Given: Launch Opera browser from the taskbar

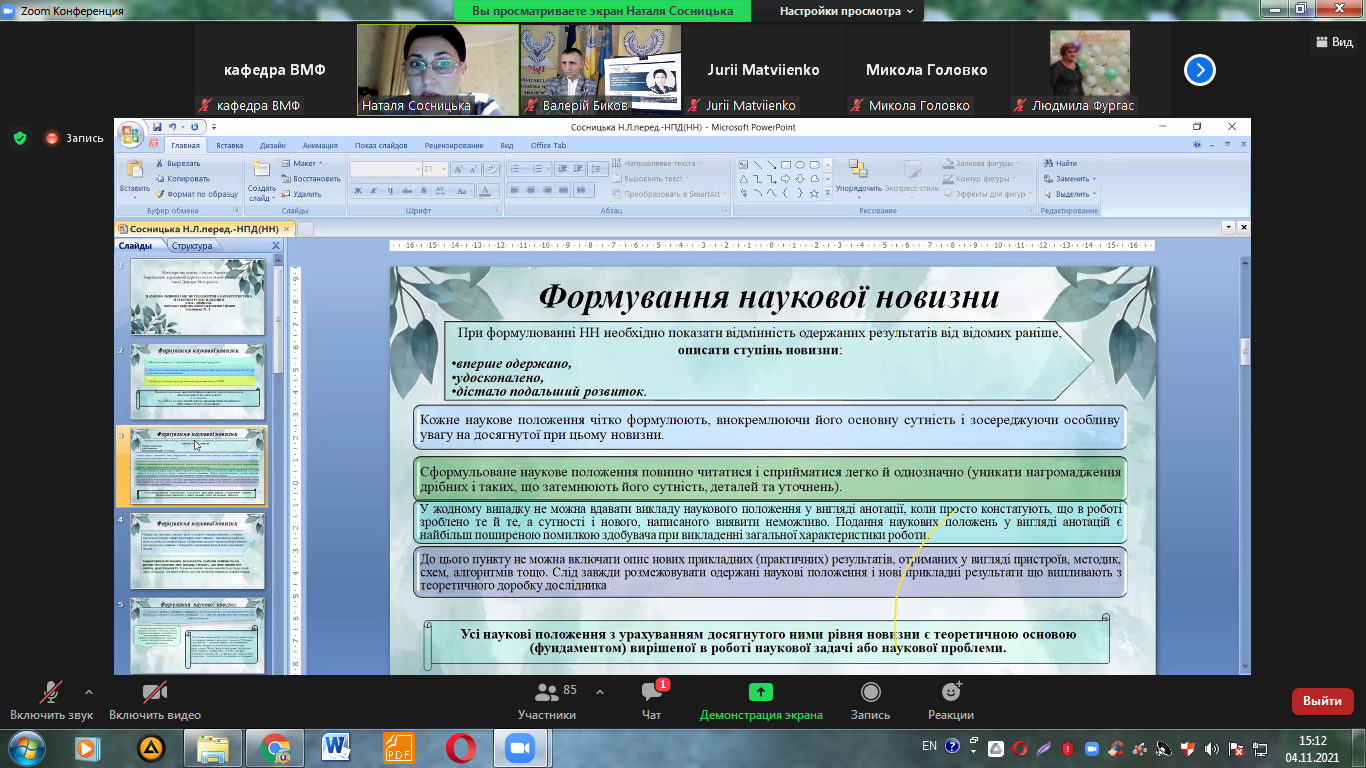Looking at the screenshot, I should coord(461,747).
